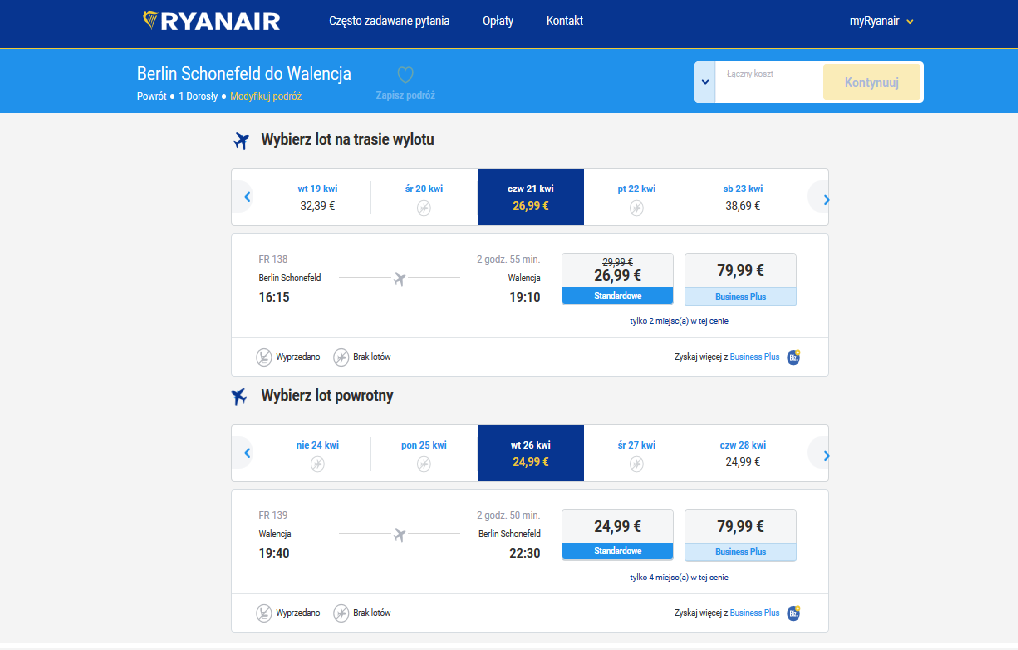Click Business Plus badge icon in outbound section

[x=794, y=356]
